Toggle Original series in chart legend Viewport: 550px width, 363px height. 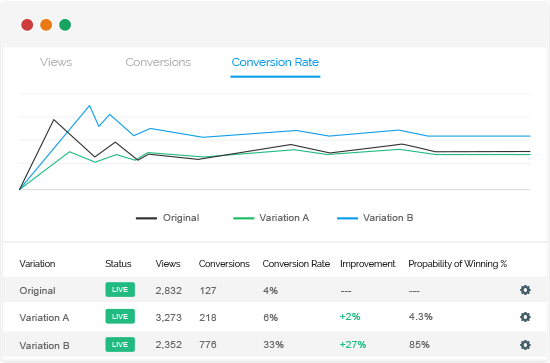168,218
